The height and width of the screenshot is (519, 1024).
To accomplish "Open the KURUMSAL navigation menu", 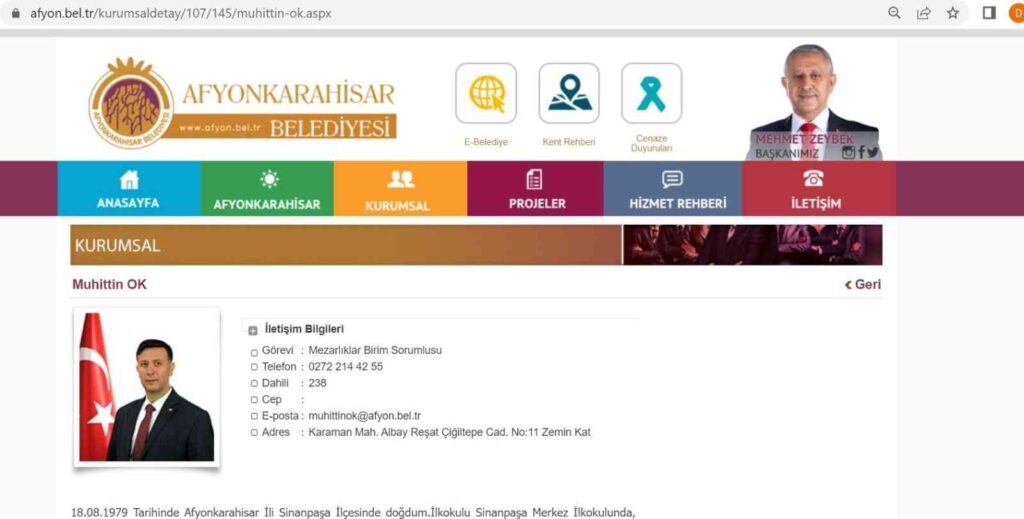I will point(400,189).
